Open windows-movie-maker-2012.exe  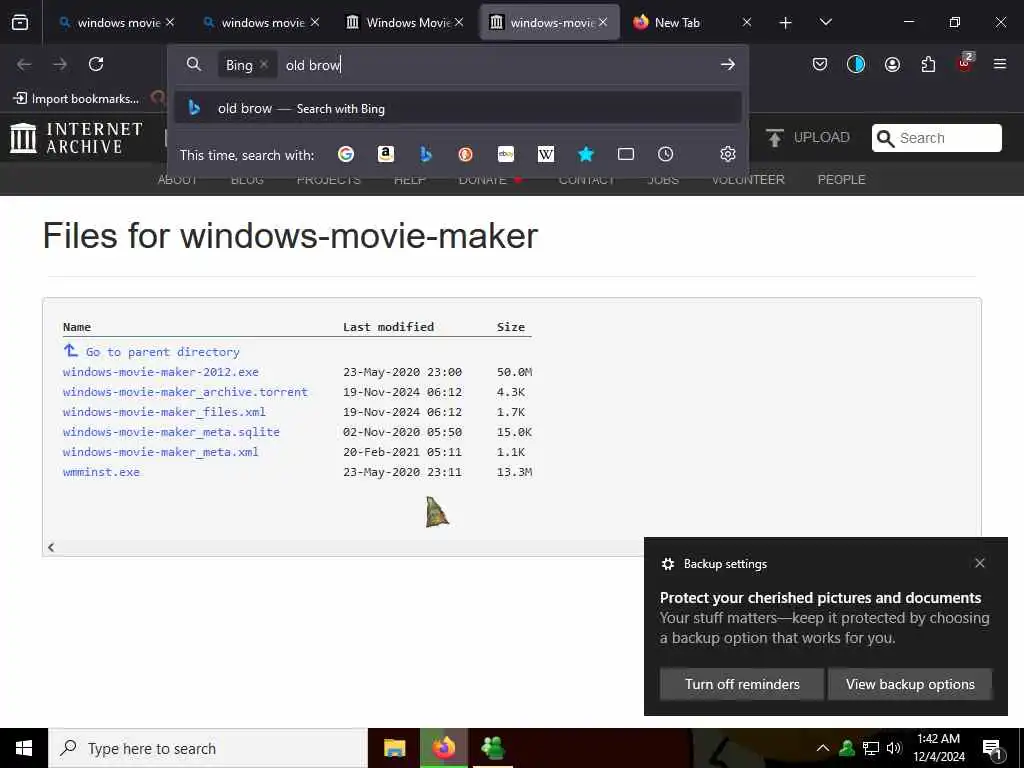pos(161,372)
